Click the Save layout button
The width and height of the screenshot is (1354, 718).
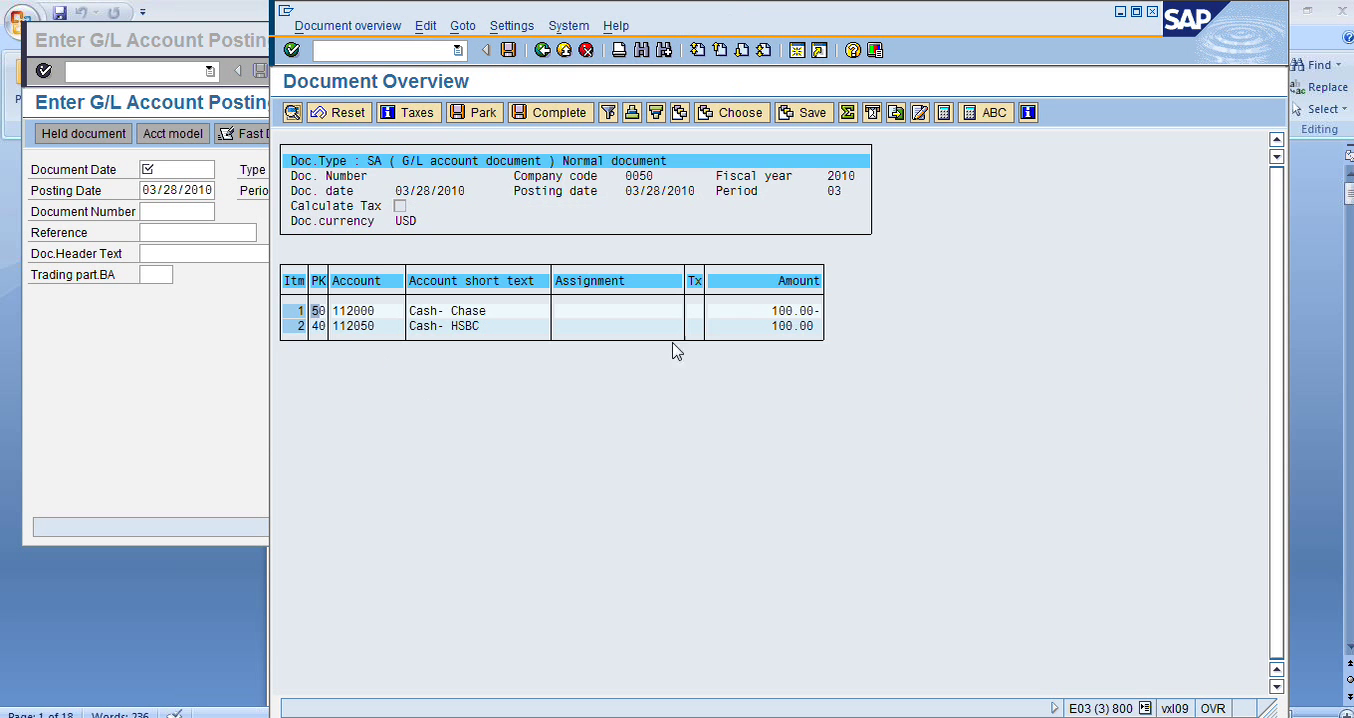point(803,113)
